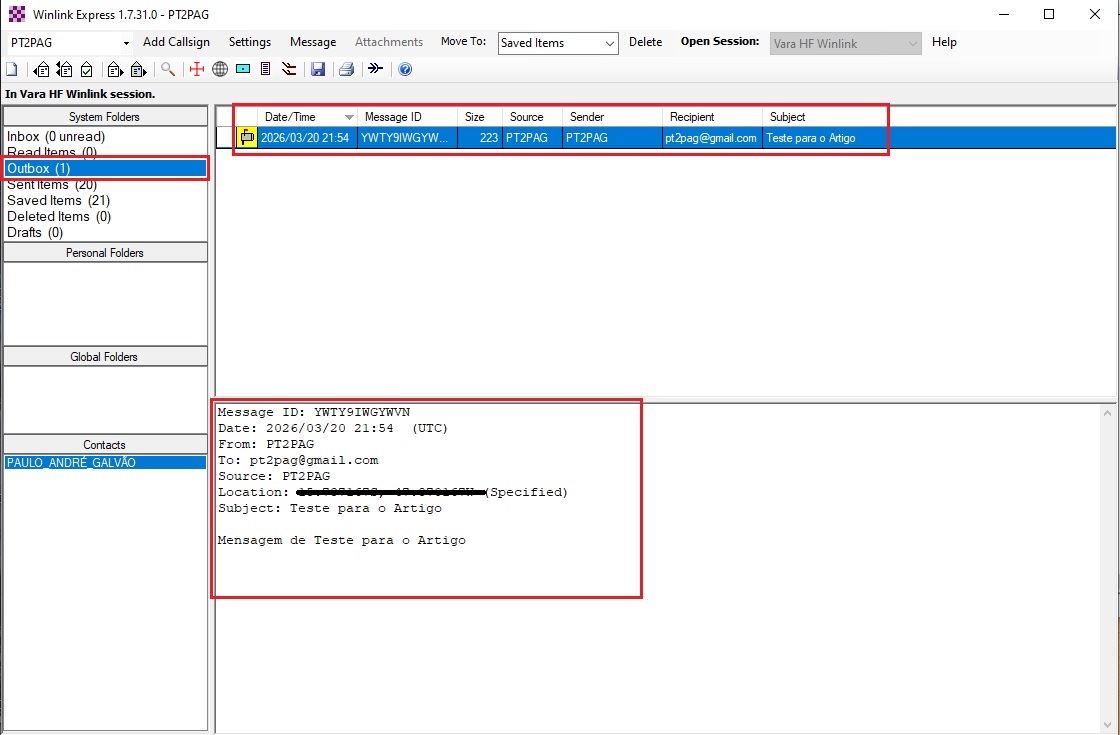Click the yellow message icon in Outbox row
Image resolution: width=1120 pixels, height=735 pixels.
(246, 138)
